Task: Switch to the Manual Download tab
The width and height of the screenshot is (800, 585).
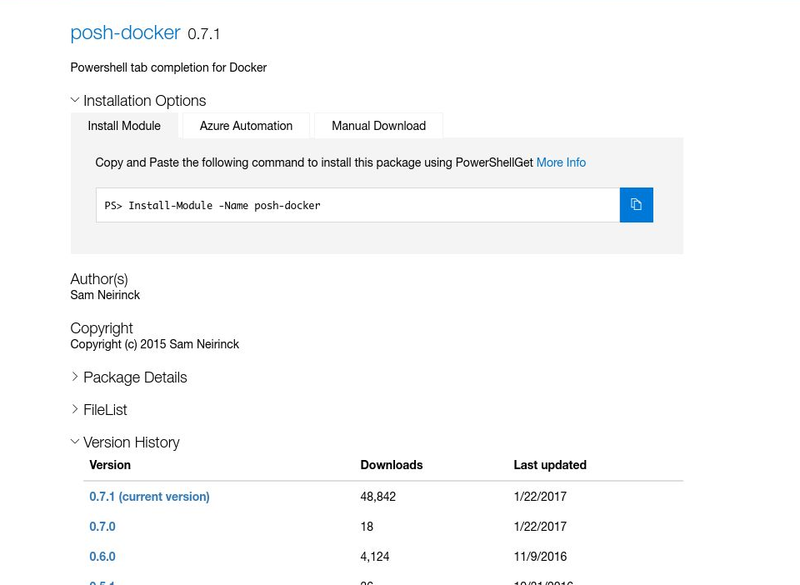Action: tap(379, 126)
